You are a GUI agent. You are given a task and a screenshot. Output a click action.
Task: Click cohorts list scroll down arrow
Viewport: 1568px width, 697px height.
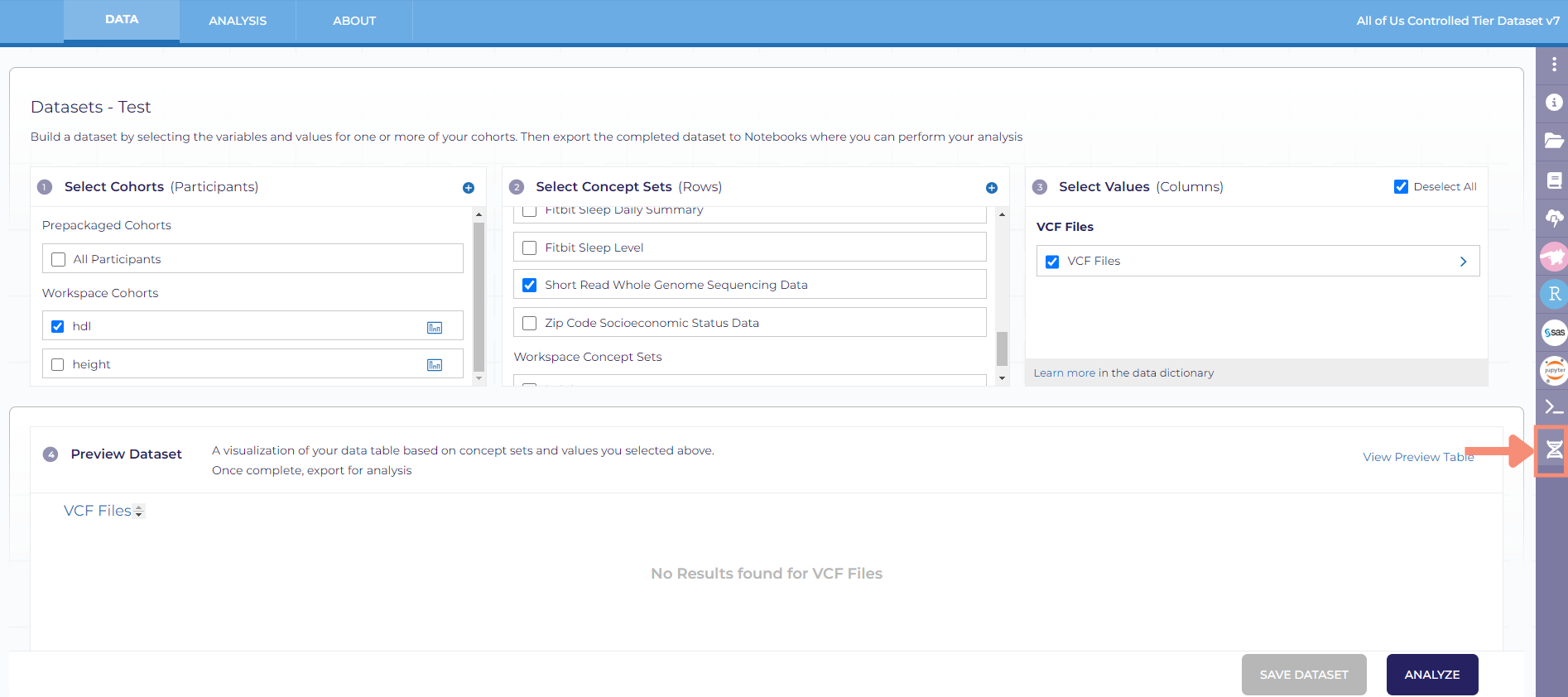tap(479, 378)
